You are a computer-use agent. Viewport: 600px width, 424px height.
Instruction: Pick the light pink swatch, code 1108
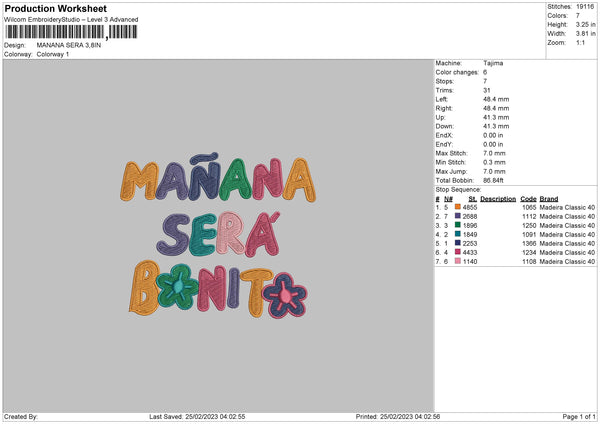(x=458, y=261)
